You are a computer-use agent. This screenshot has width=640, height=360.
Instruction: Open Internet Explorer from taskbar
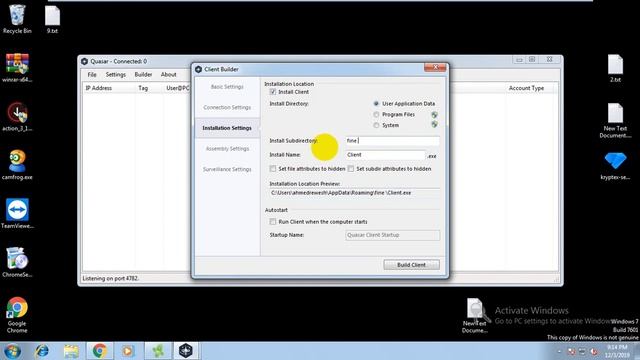tap(42, 351)
